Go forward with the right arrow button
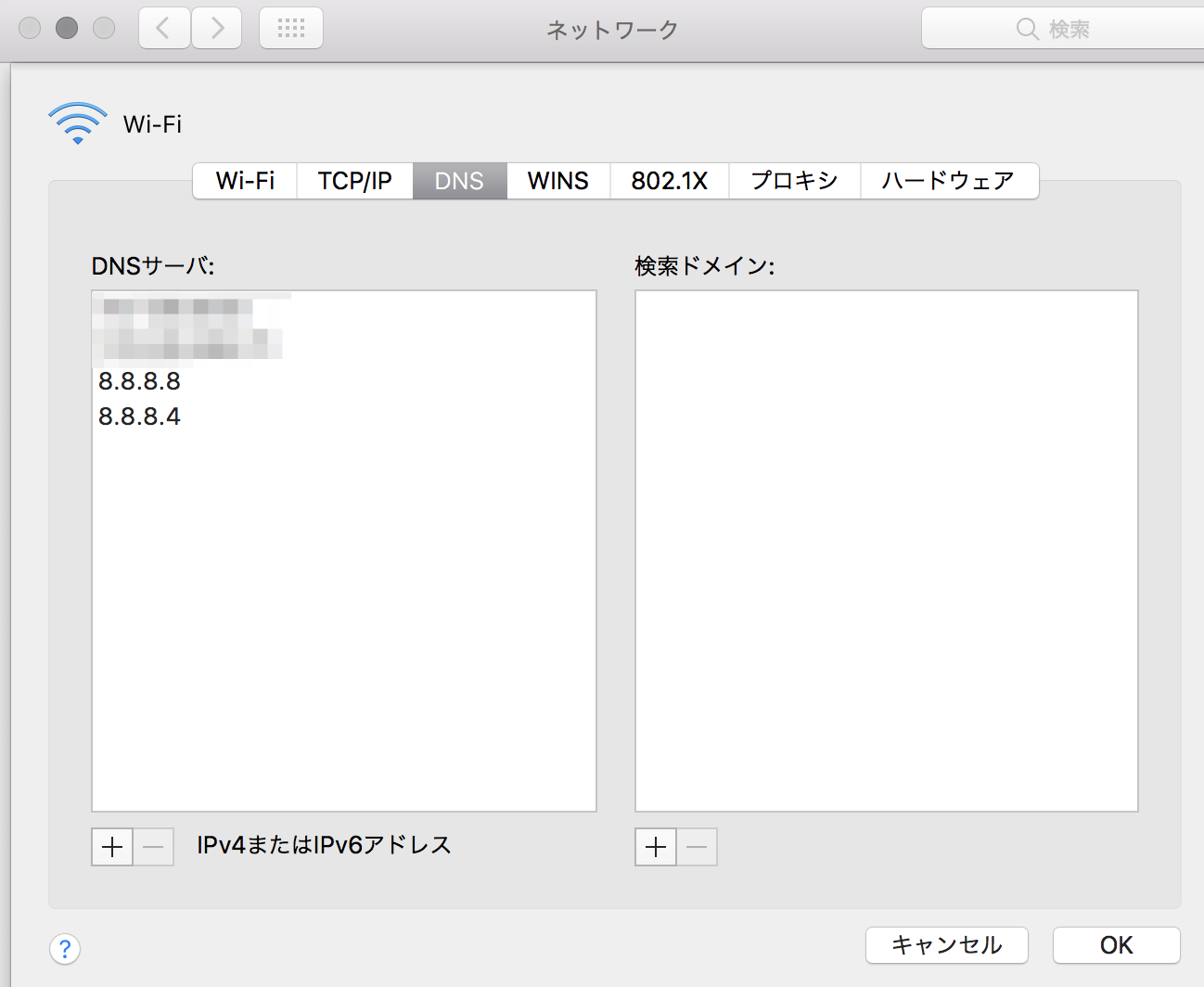The height and width of the screenshot is (987, 1204). pos(217,29)
